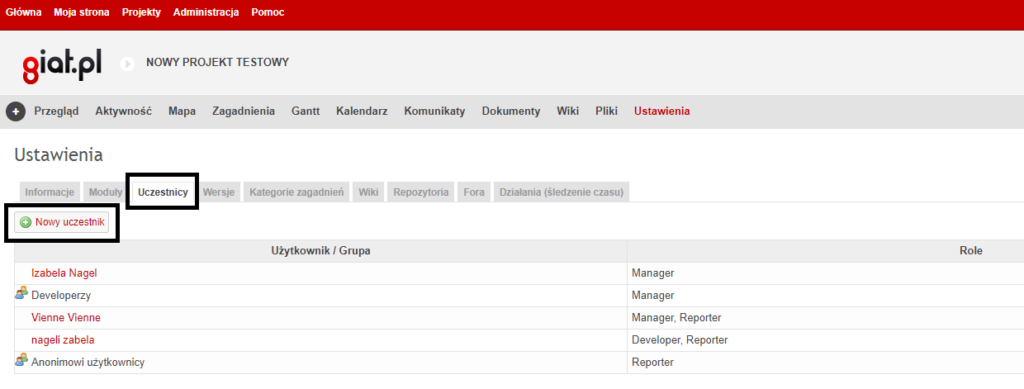Switch to the Informacje tab

coord(50,193)
